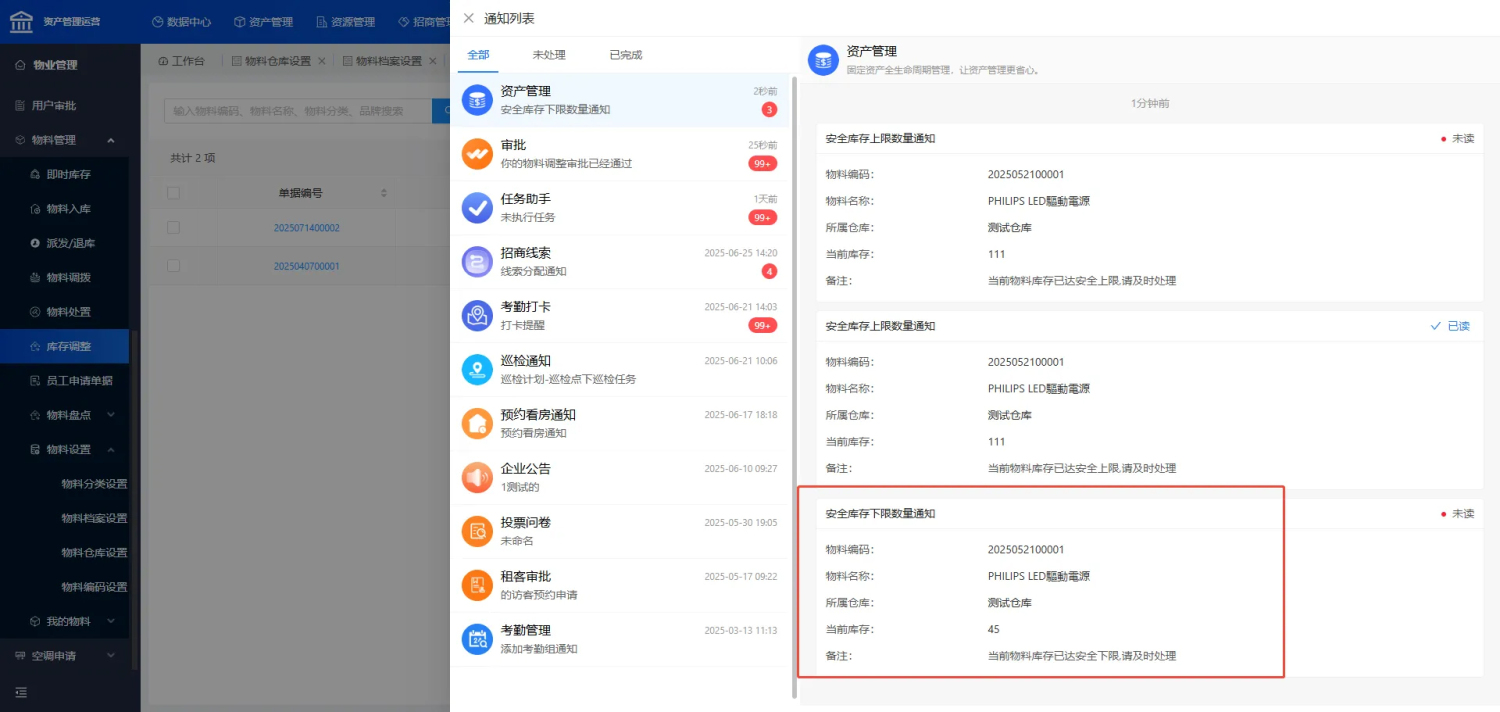Open the 资源管理 top menu
The width and height of the screenshot is (1500, 712).
(x=345, y=21)
